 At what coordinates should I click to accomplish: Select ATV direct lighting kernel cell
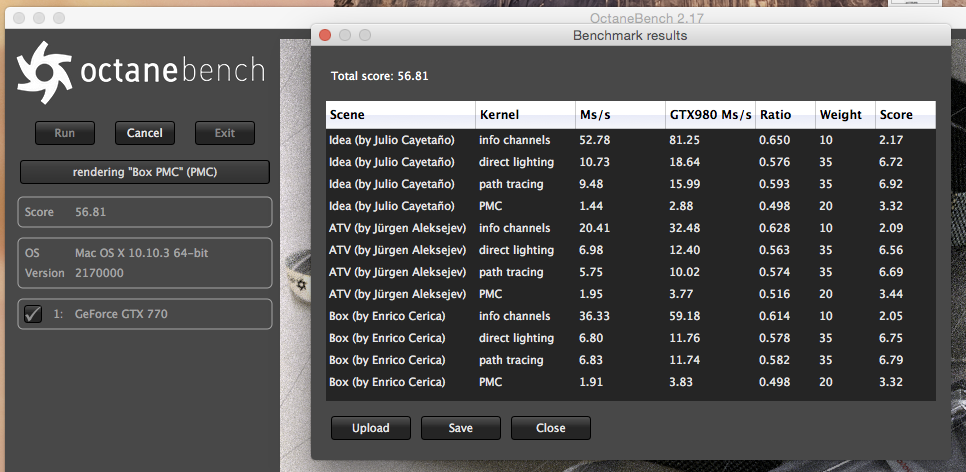pos(516,250)
